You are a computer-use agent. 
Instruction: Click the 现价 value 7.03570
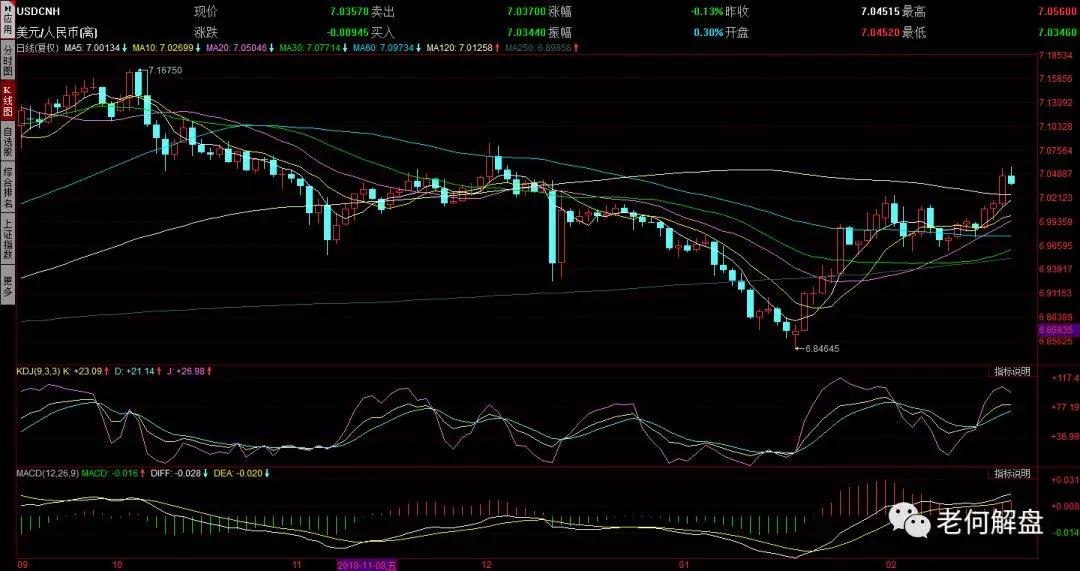[349, 12]
